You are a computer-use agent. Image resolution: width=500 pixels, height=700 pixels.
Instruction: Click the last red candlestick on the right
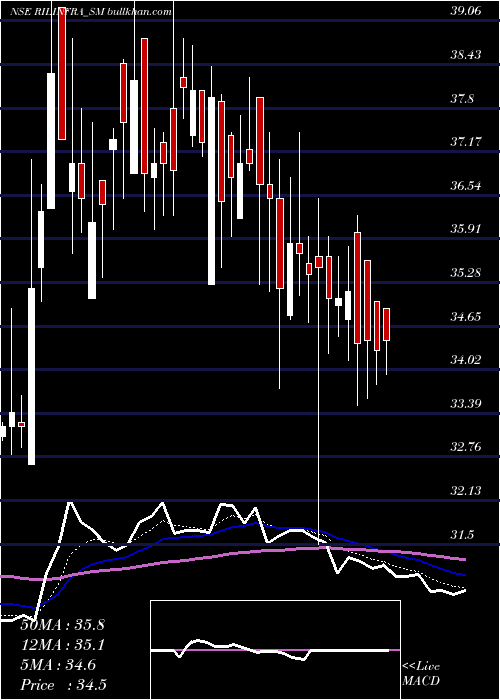387,325
